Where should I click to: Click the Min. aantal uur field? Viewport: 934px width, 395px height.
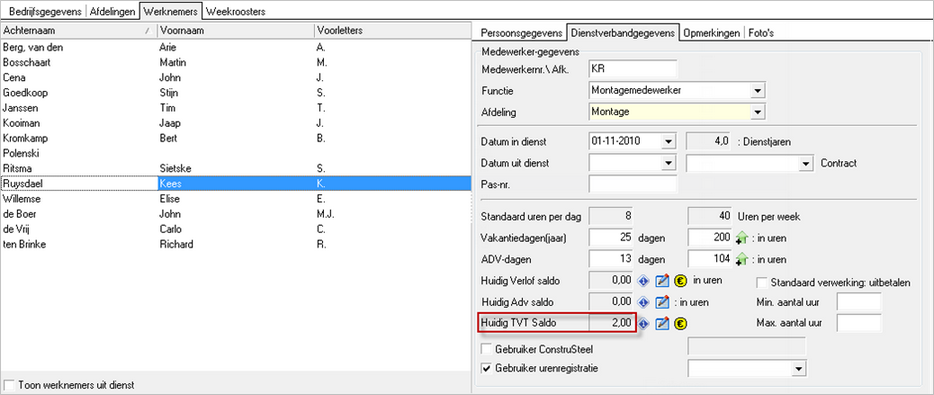click(x=858, y=302)
